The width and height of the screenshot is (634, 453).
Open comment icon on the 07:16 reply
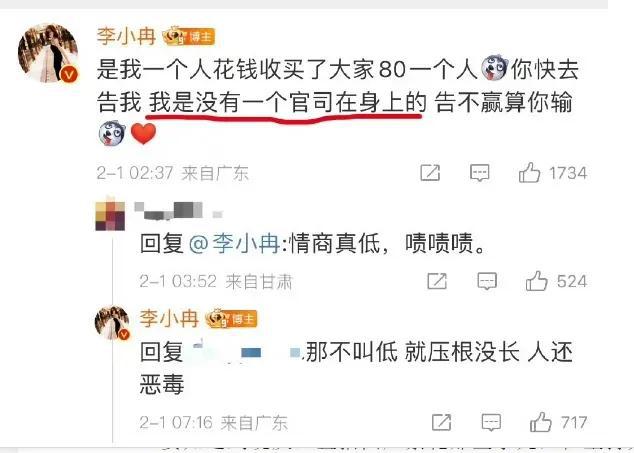491,422
